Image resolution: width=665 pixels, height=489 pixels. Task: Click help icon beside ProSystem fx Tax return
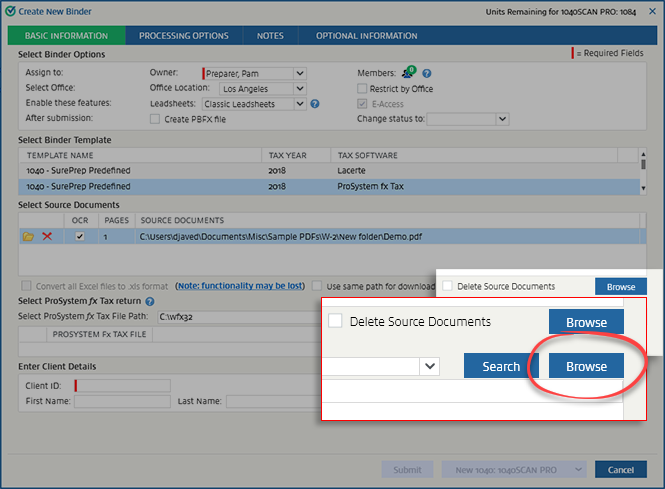click(149, 301)
